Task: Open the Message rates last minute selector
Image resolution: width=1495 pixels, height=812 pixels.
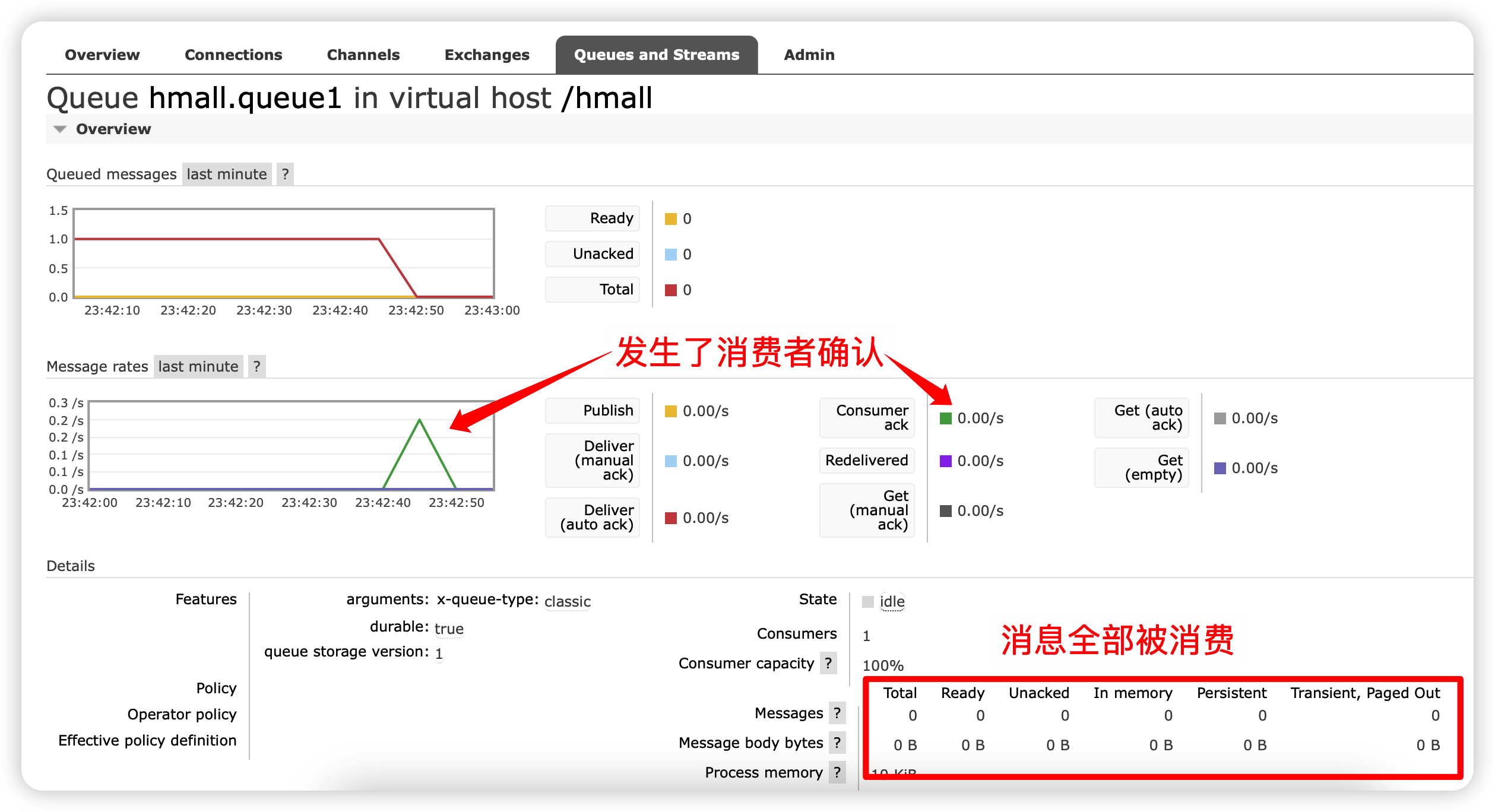Action: click(x=198, y=366)
